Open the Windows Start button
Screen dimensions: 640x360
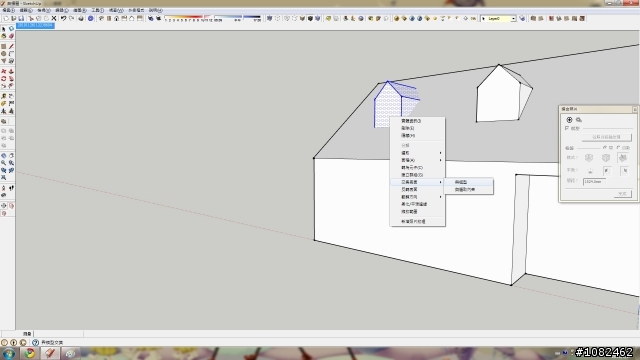9,353
